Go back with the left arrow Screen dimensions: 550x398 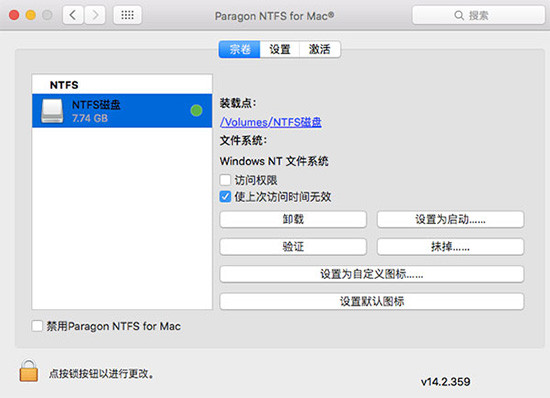click(x=73, y=15)
